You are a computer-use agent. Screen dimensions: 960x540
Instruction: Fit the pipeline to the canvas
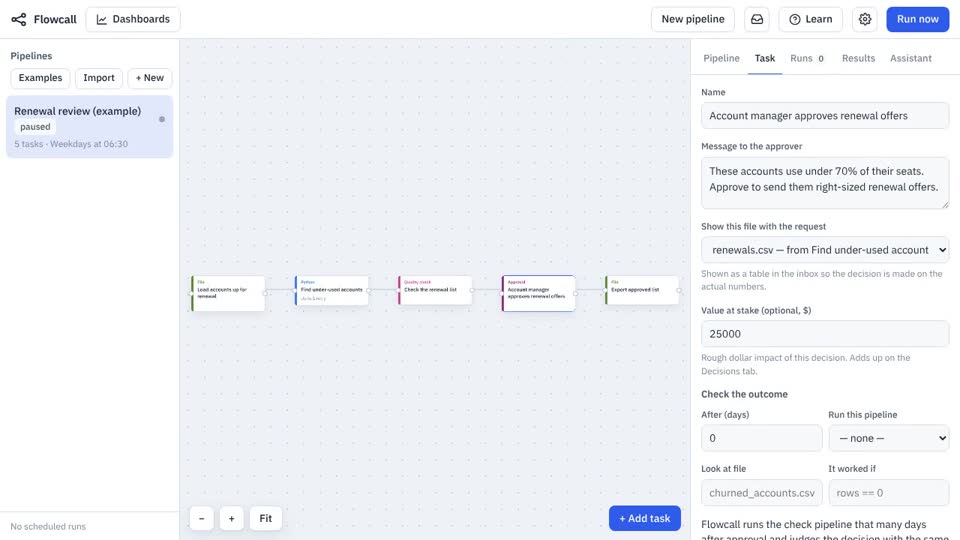(x=266, y=518)
